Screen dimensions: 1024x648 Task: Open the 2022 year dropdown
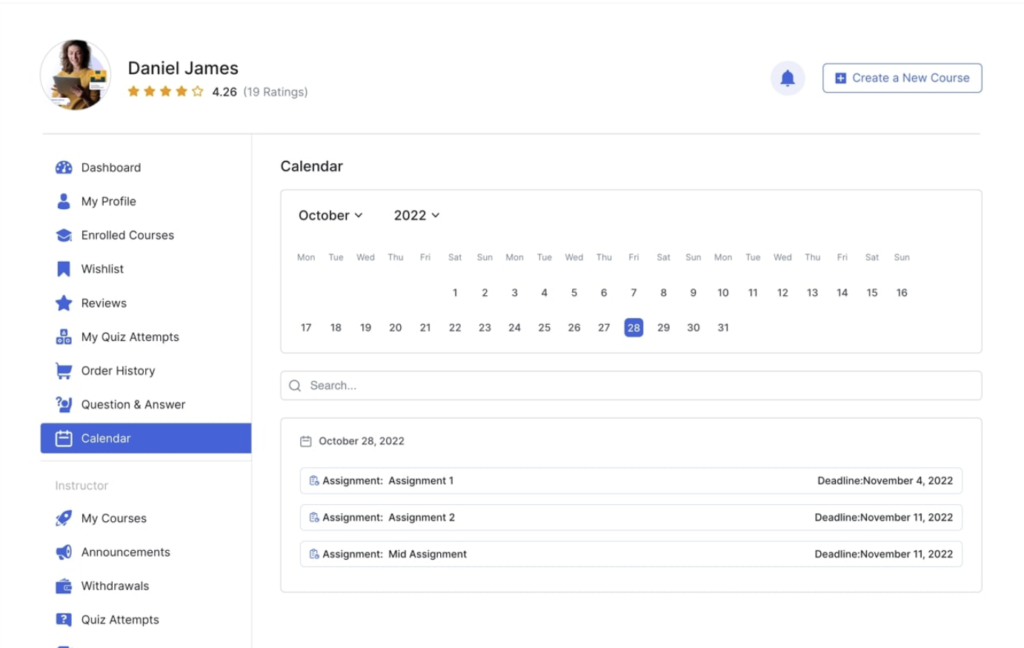tap(416, 215)
